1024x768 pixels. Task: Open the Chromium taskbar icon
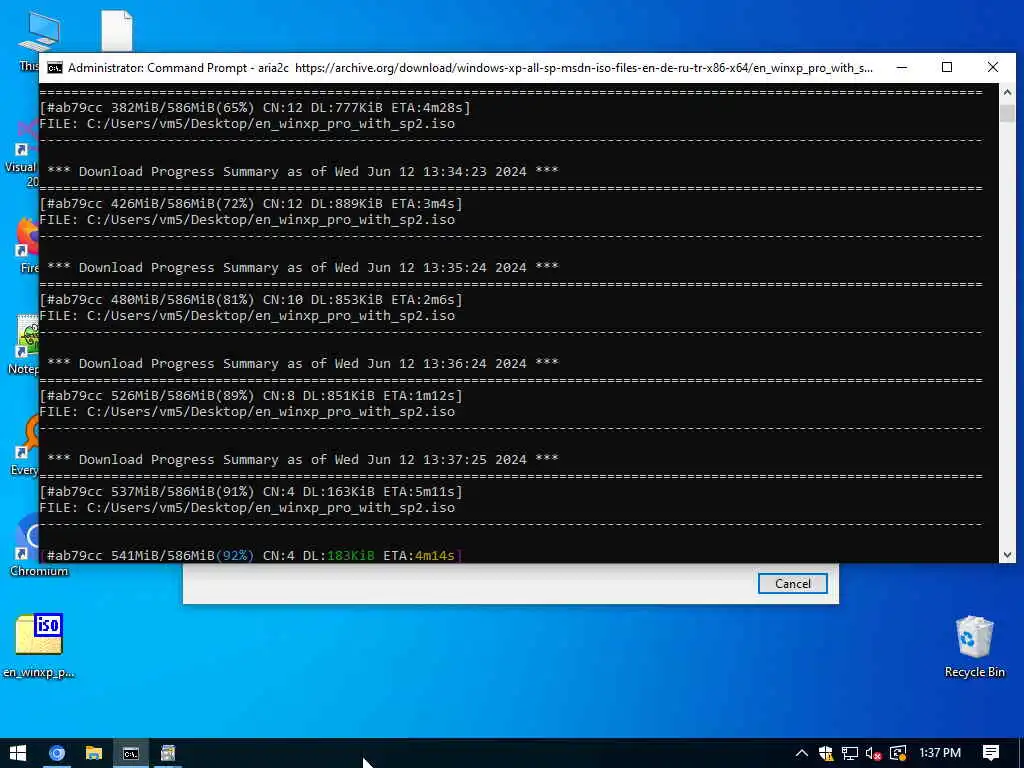[57, 753]
